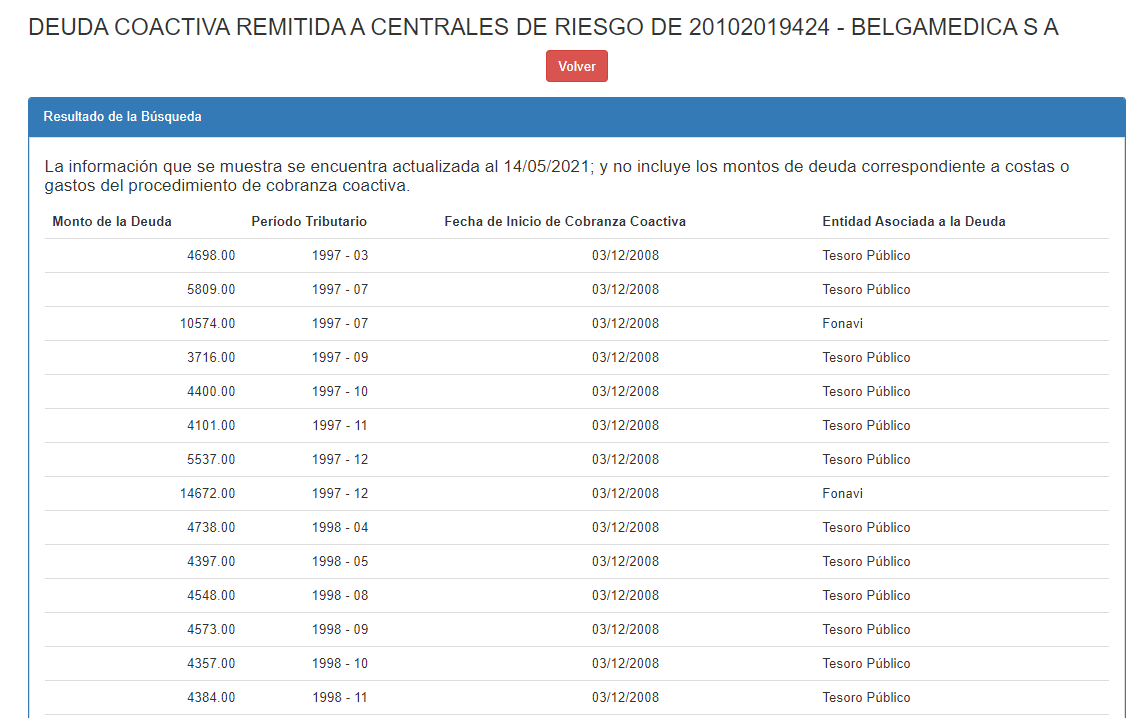The image size is (1137, 718).
Task: Click the tax period 1998 - 10
Action: tap(340, 664)
